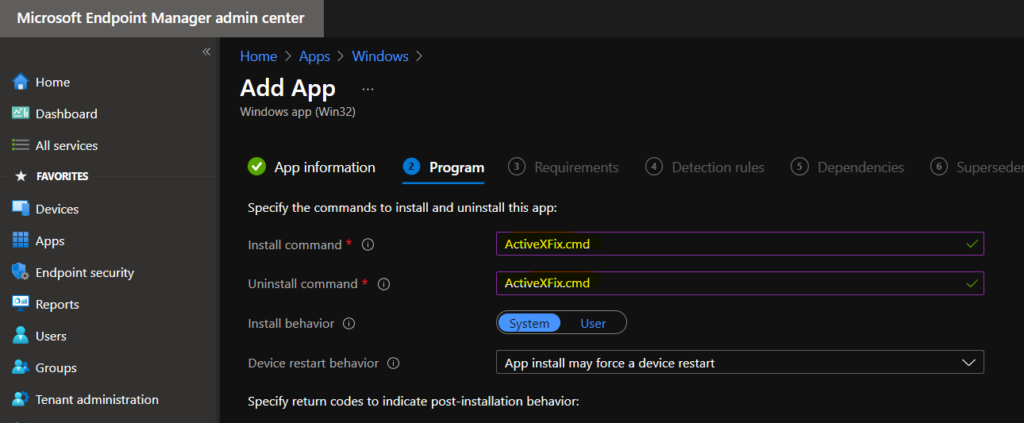1024x423 pixels.
Task: Click the step 4 circle for Detection rules
Action: tap(654, 167)
